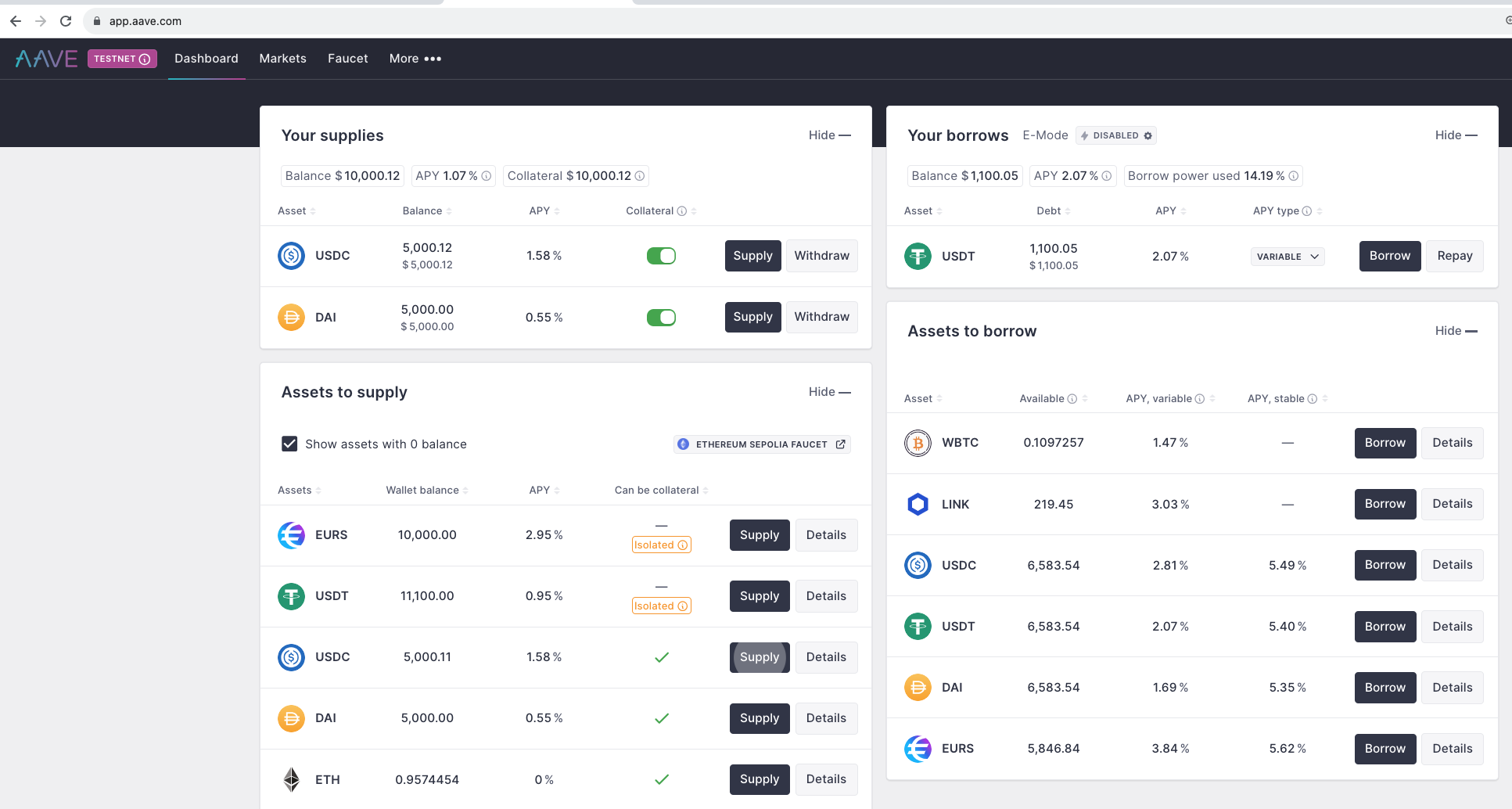Reload the page with refresh icon
This screenshot has height=809, width=1512.
pyautogui.click(x=66, y=21)
